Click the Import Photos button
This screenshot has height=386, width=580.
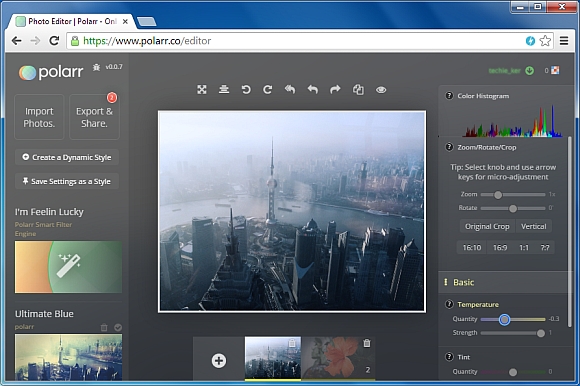[39, 117]
